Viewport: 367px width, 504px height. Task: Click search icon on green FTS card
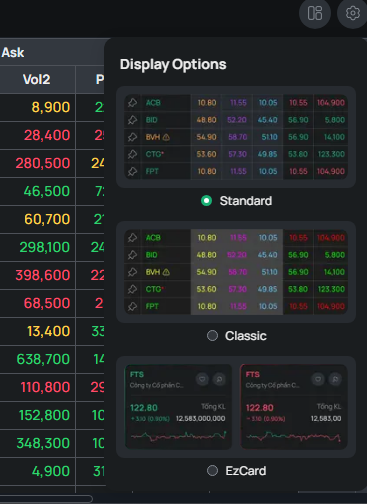[219, 379]
